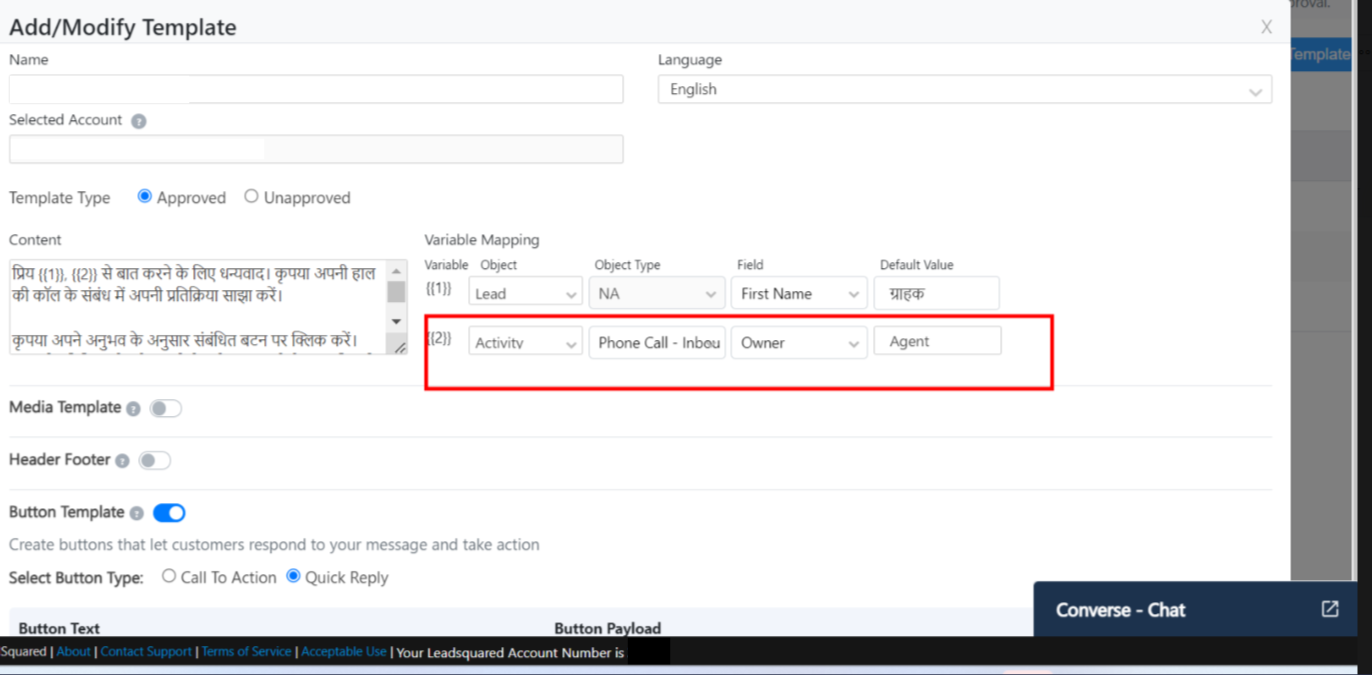This screenshot has height=675, width=1372.
Task: Click the info icon next to Media Template
Action: pos(132,408)
